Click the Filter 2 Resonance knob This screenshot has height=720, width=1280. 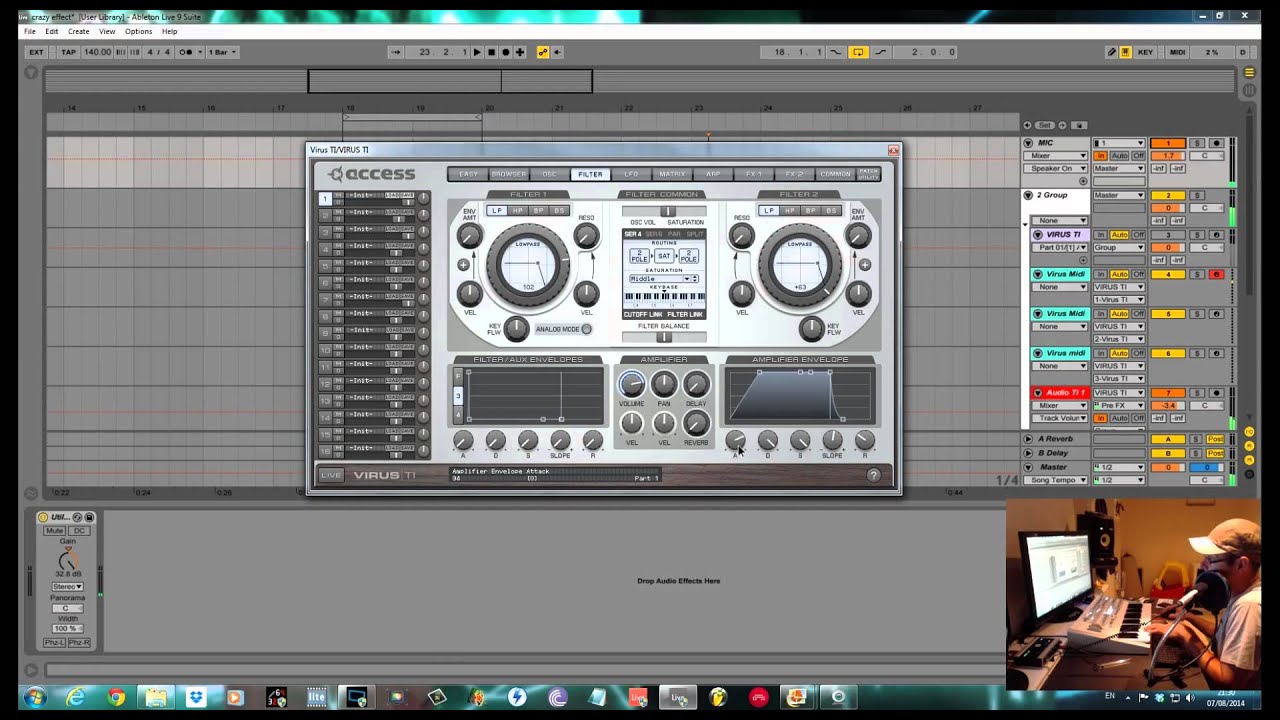[741, 237]
